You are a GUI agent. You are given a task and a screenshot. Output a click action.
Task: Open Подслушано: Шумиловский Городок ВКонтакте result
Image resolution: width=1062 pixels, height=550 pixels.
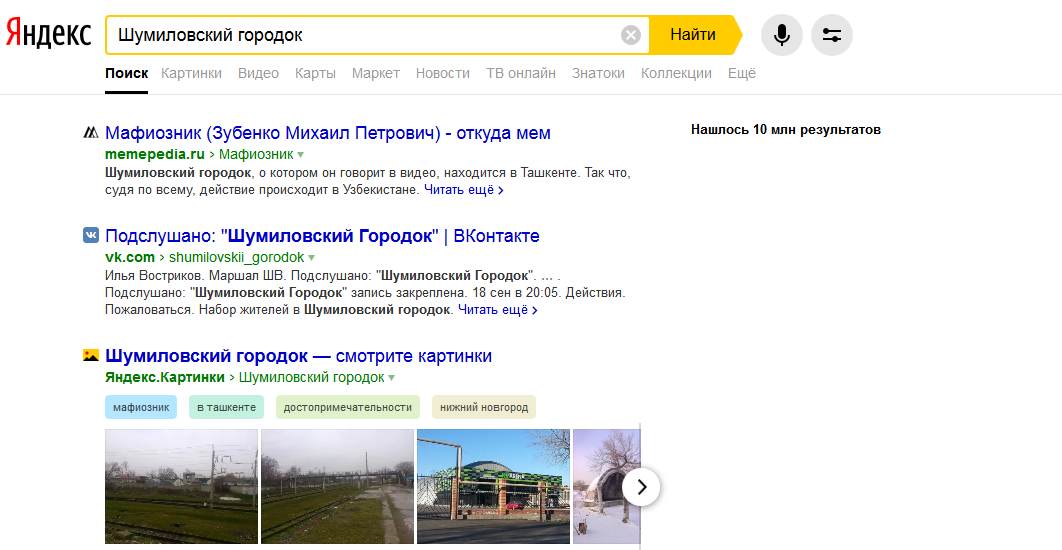pos(322,236)
